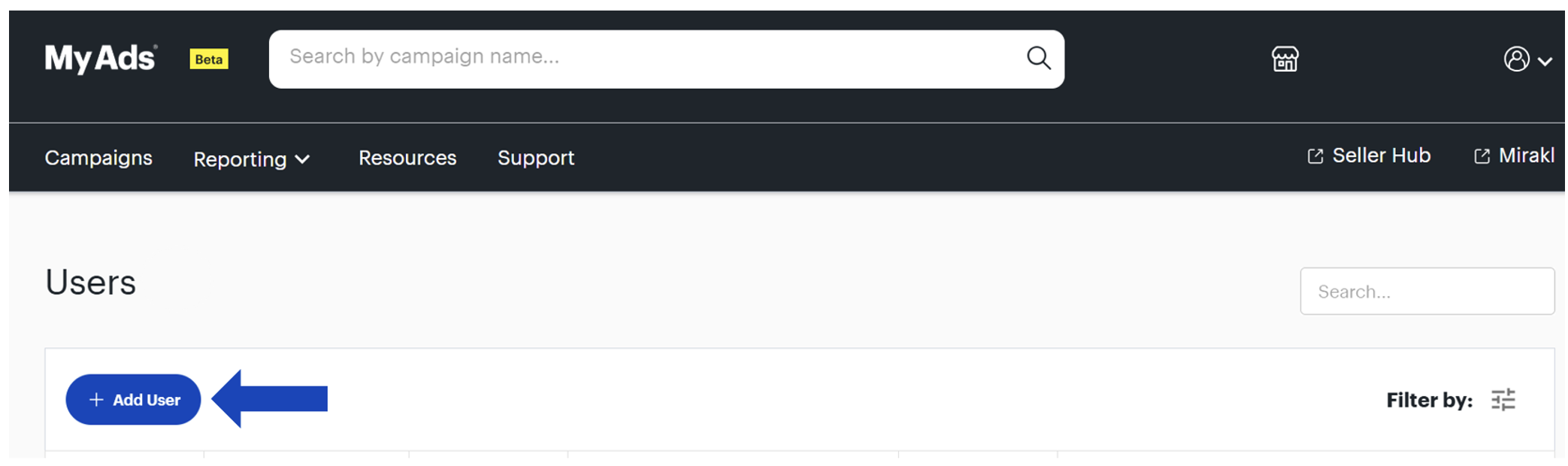Click the Users search box

tap(1427, 292)
